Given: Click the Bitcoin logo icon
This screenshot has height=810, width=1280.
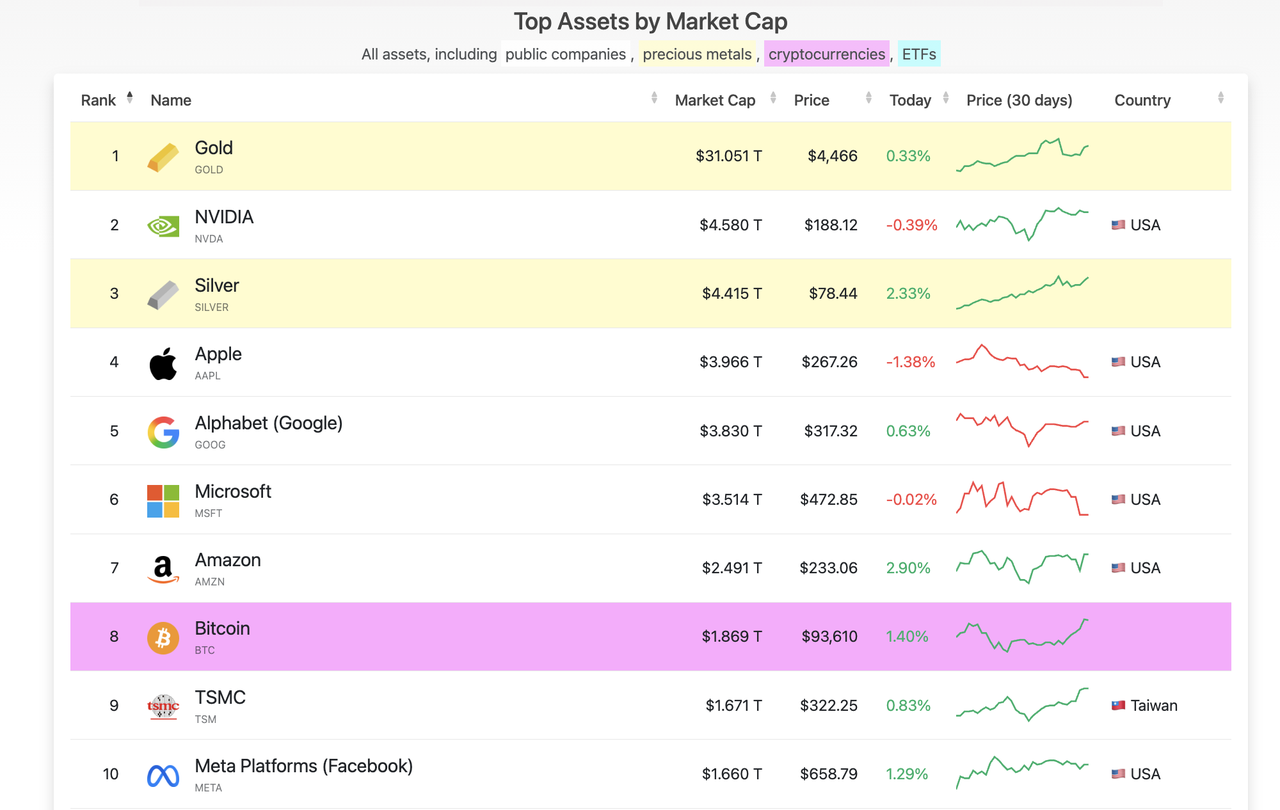Looking at the screenshot, I should click(163, 637).
